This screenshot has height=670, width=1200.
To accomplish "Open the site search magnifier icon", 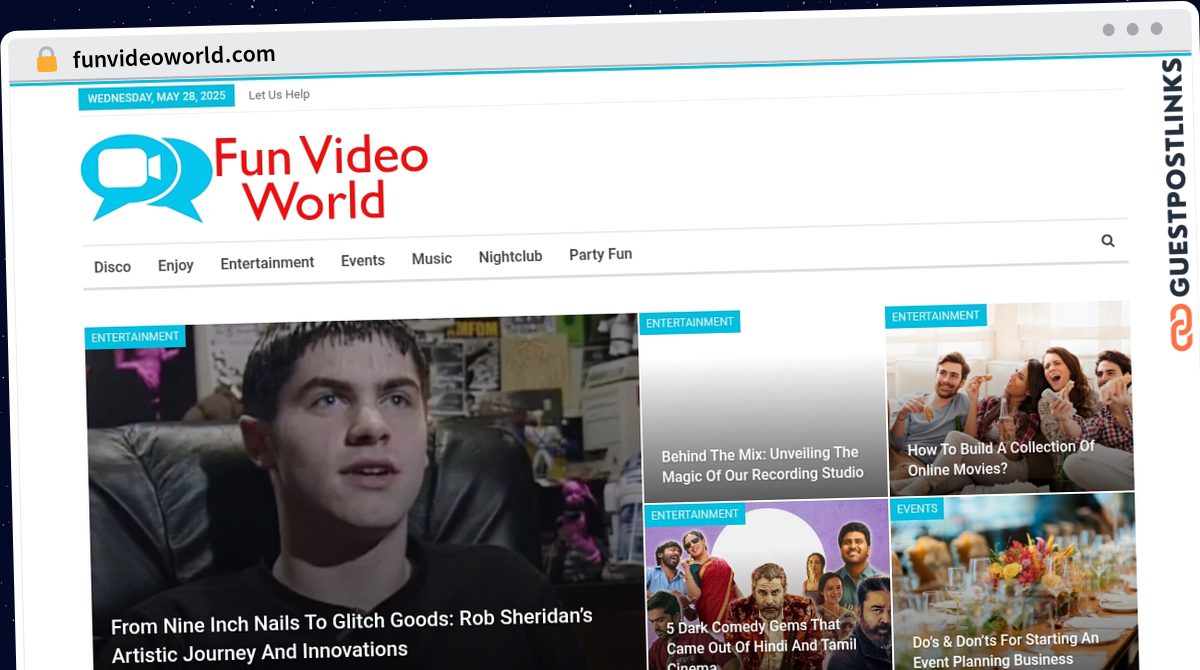I will click(1108, 241).
